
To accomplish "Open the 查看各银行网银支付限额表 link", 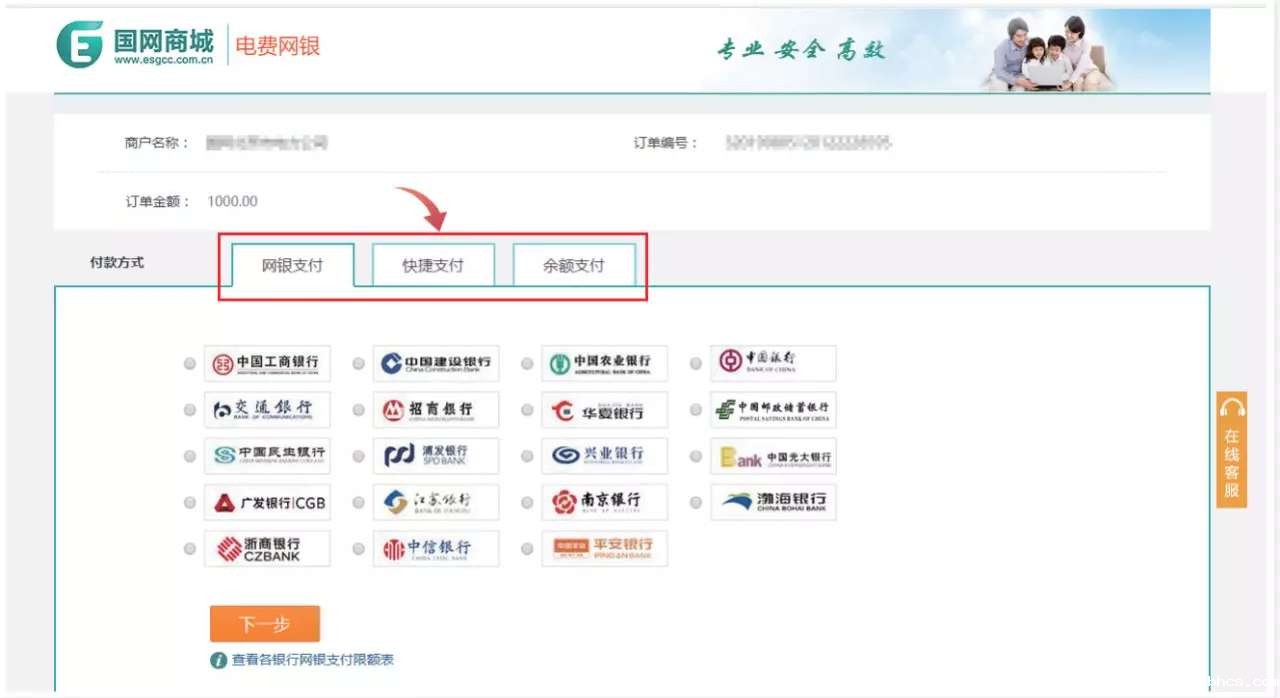I will coord(312,660).
